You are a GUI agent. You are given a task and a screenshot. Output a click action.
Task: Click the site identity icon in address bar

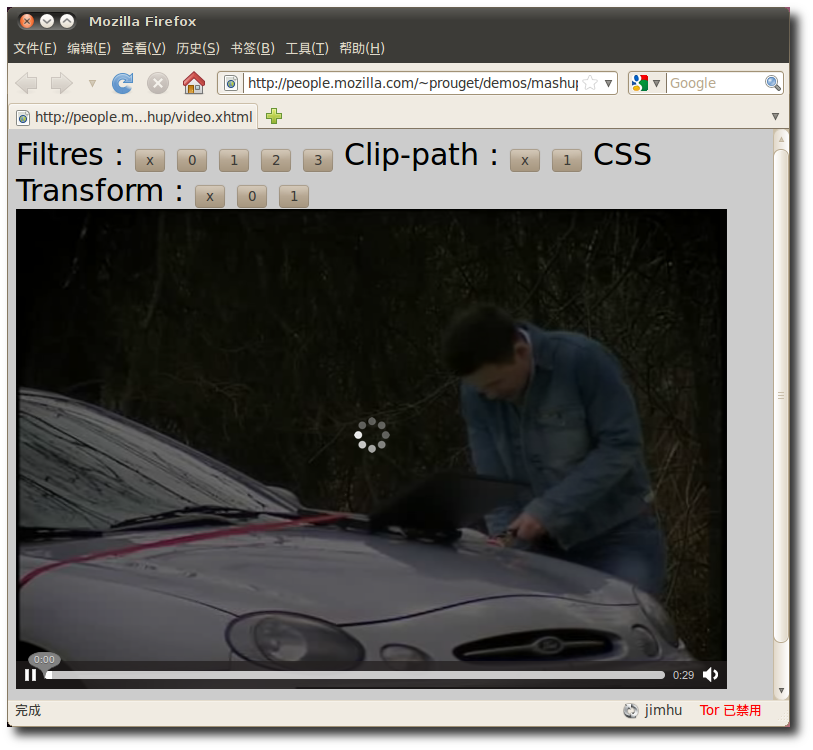[x=231, y=83]
